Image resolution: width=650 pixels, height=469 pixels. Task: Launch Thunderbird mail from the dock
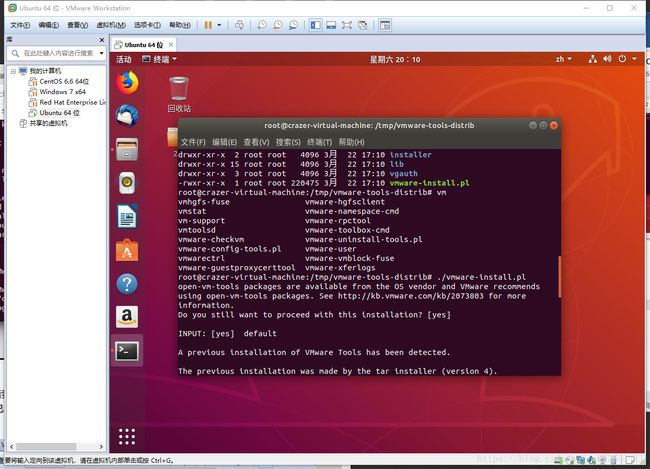point(127,116)
